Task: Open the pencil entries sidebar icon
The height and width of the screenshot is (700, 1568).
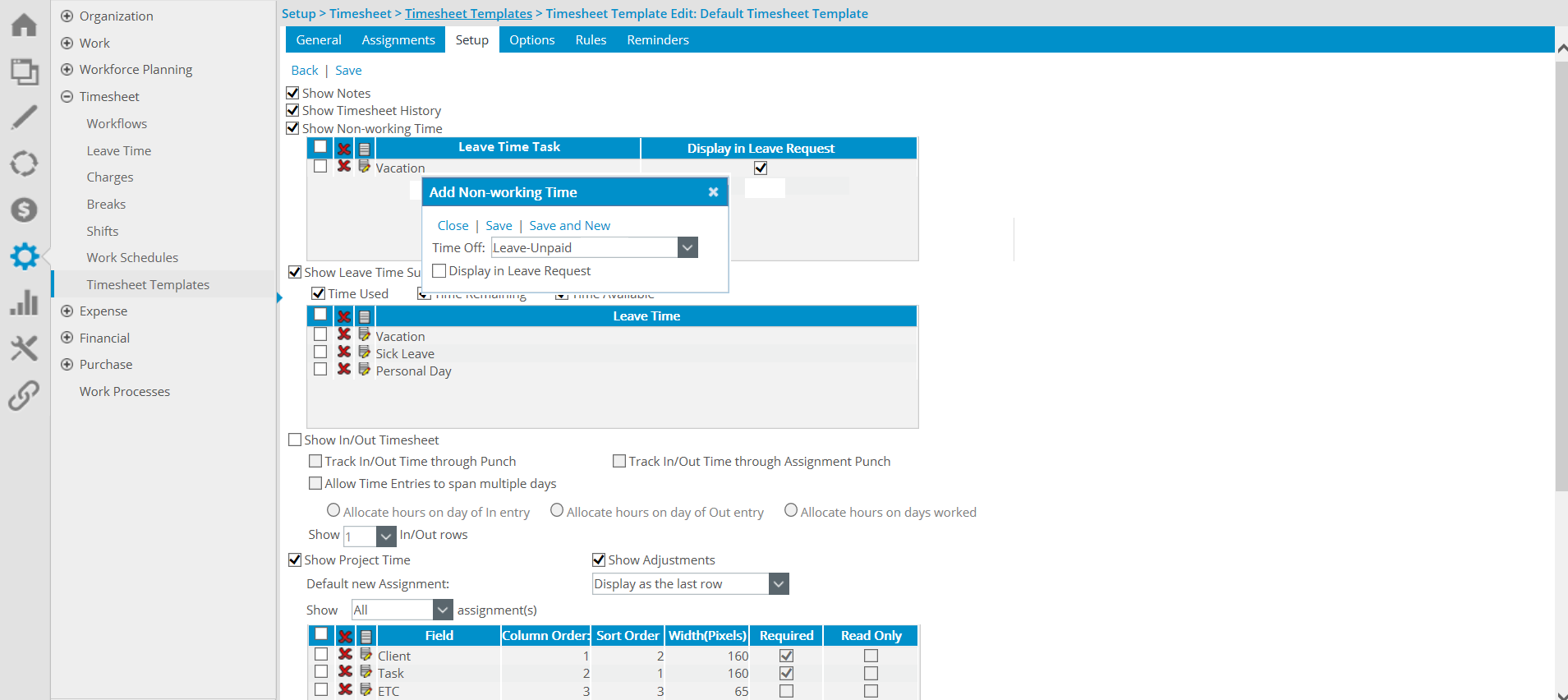Action: 24,117
